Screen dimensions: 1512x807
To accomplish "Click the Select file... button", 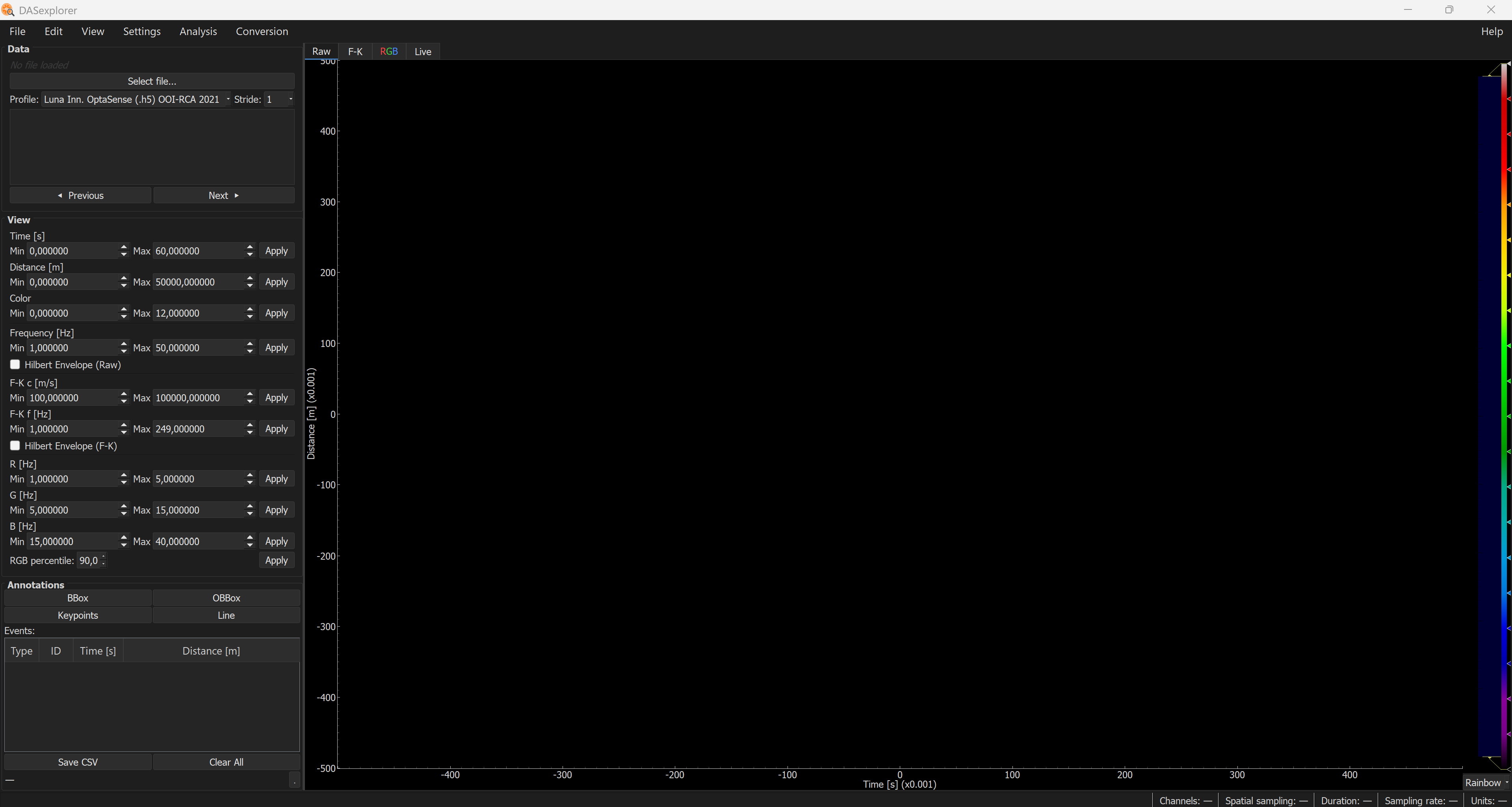I will [x=152, y=82].
